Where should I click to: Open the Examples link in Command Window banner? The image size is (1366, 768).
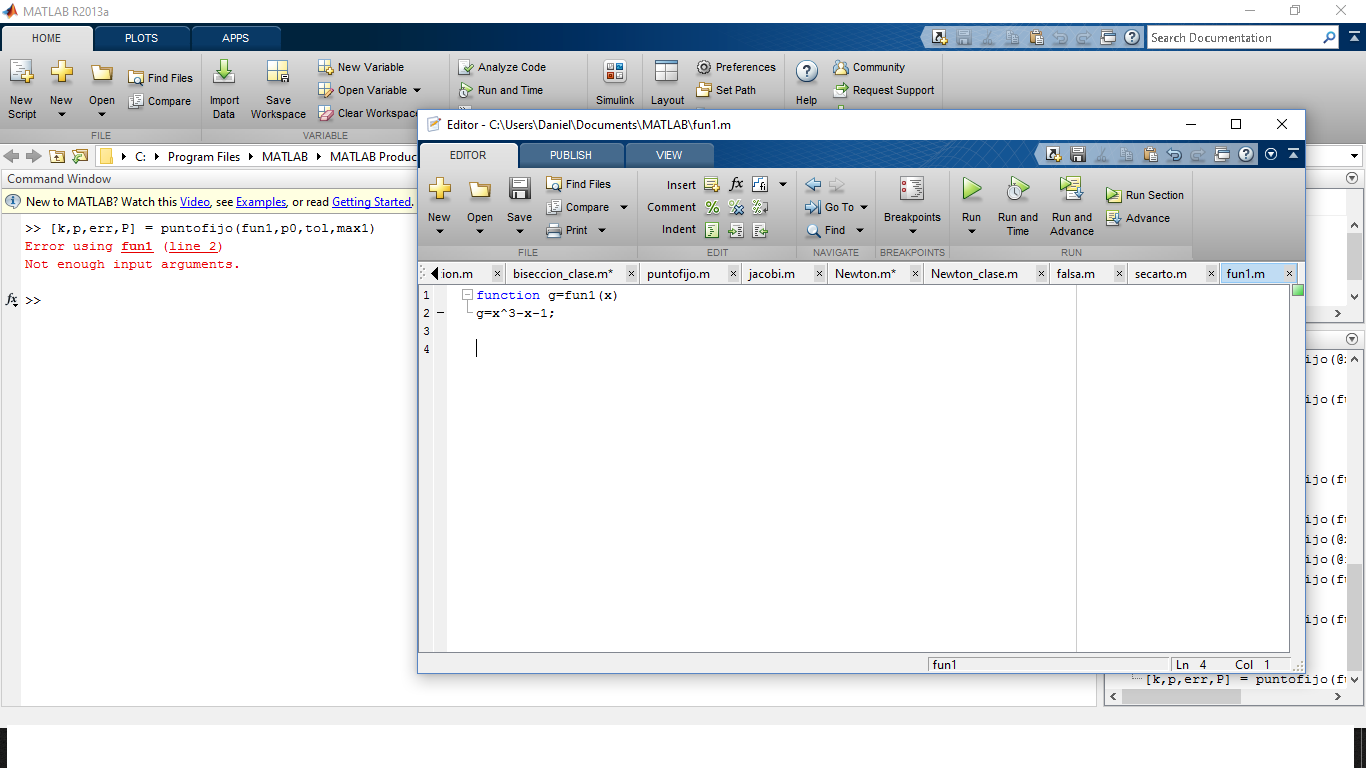[x=261, y=201]
